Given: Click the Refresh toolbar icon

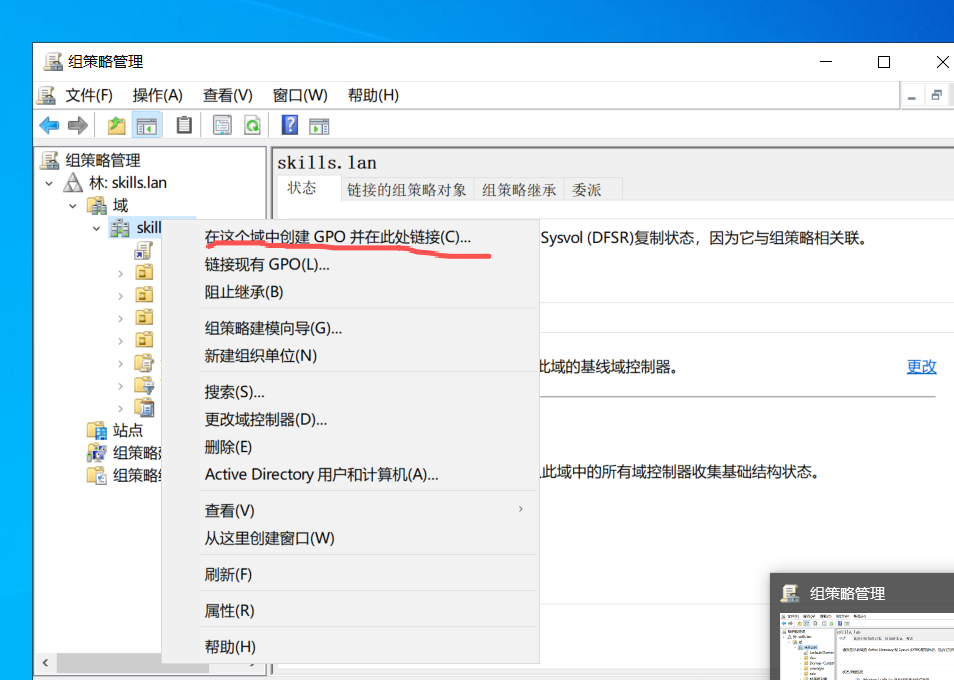Looking at the screenshot, I should pos(253,125).
